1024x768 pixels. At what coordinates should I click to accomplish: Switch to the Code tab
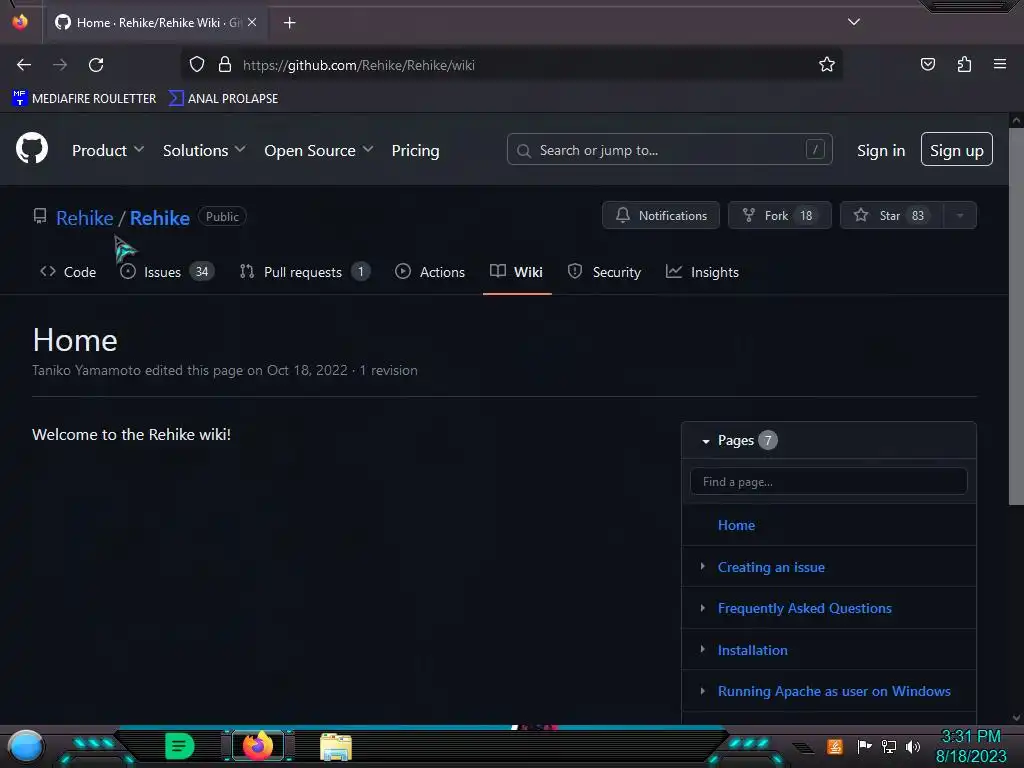click(x=68, y=272)
